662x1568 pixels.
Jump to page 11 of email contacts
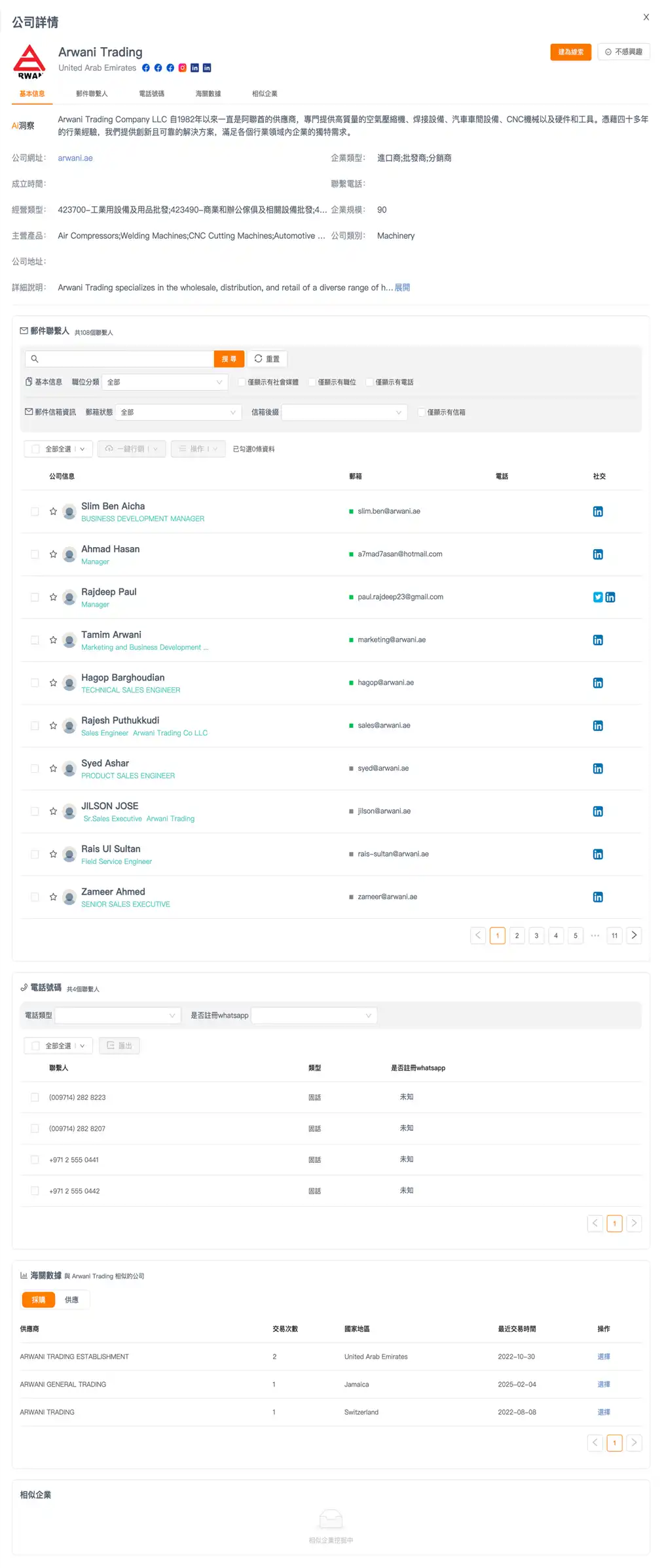click(614, 935)
